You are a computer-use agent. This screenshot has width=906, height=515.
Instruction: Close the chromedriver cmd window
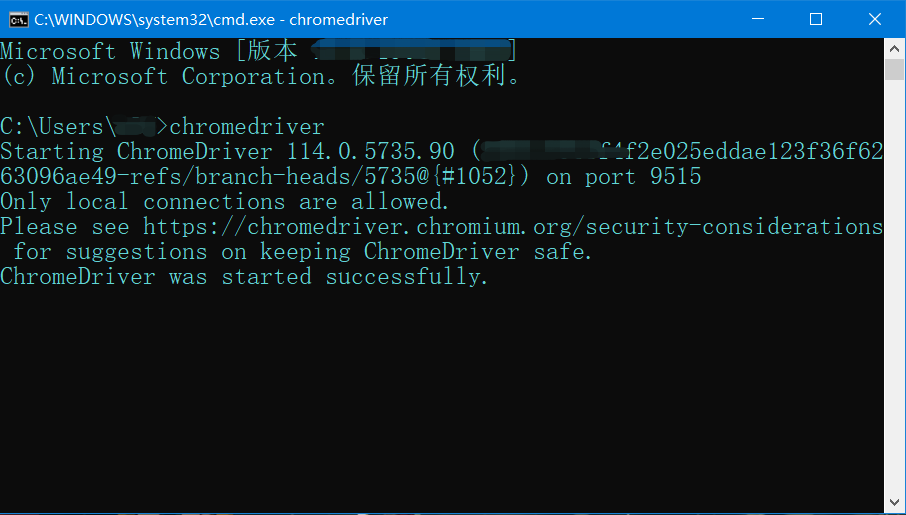(862, 19)
